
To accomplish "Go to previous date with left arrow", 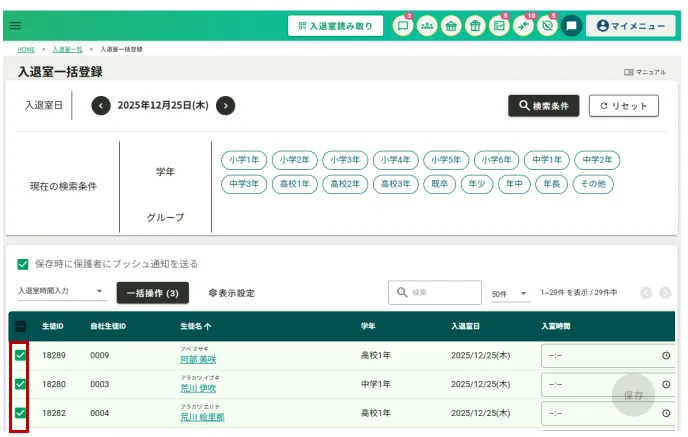I will point(101,105).
